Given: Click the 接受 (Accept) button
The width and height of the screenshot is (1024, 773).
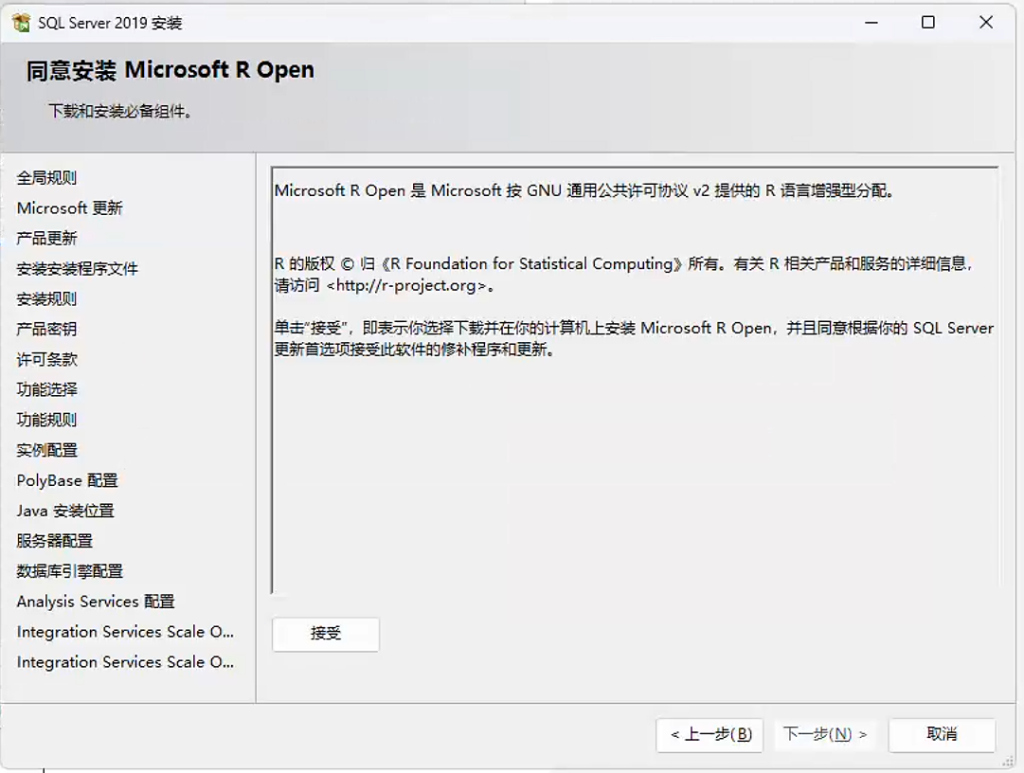Looking at the screenshot, I should point(325,634).
